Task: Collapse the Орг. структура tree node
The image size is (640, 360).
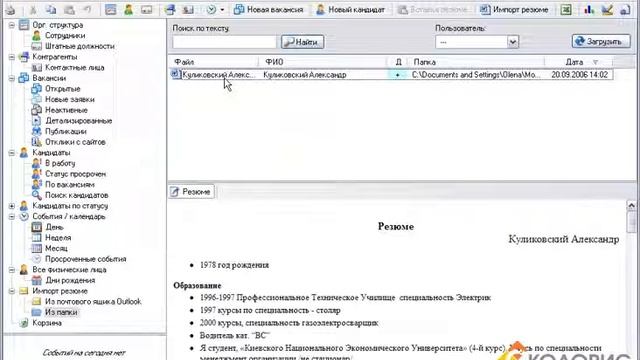Action: pos(12,25)
